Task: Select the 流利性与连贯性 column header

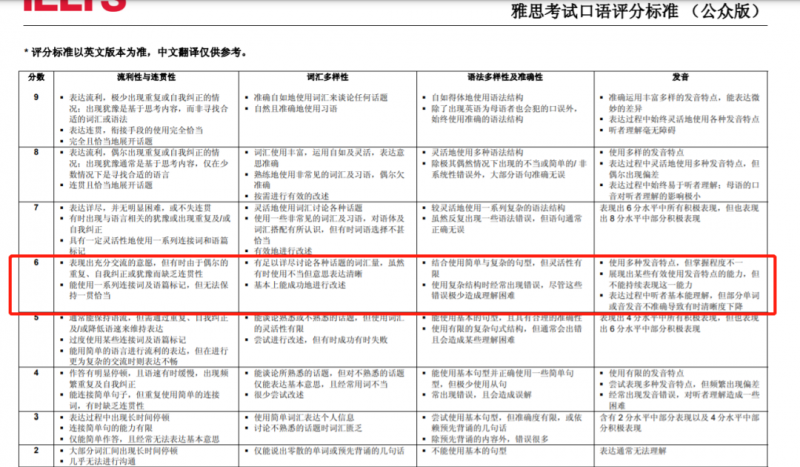Action: [146, 77]
